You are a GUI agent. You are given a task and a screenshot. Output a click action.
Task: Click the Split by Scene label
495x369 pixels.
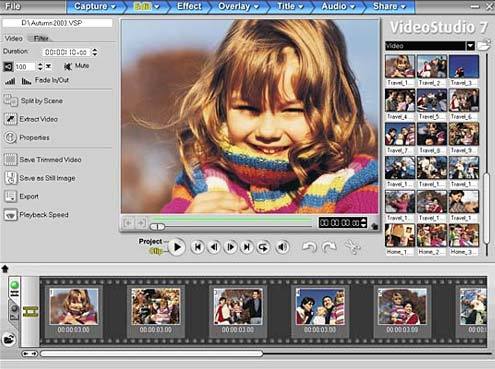pos(42,101)
